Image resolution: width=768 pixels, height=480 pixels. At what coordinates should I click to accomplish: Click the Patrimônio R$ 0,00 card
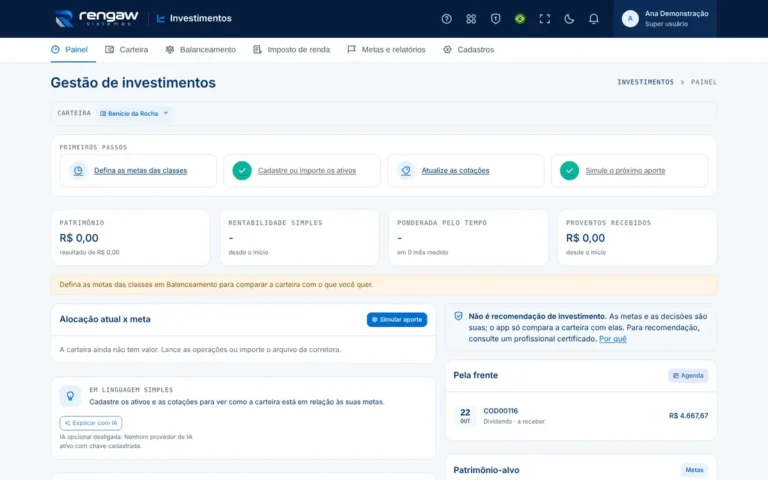pos(130,238)
